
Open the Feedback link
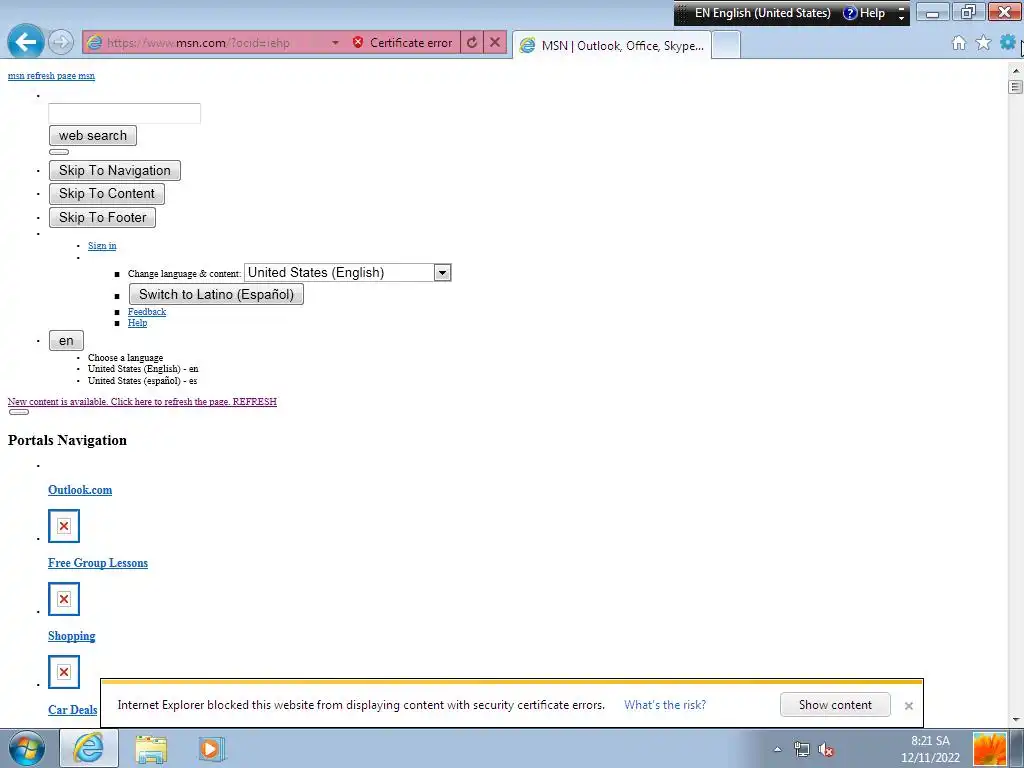click(147, 312)
